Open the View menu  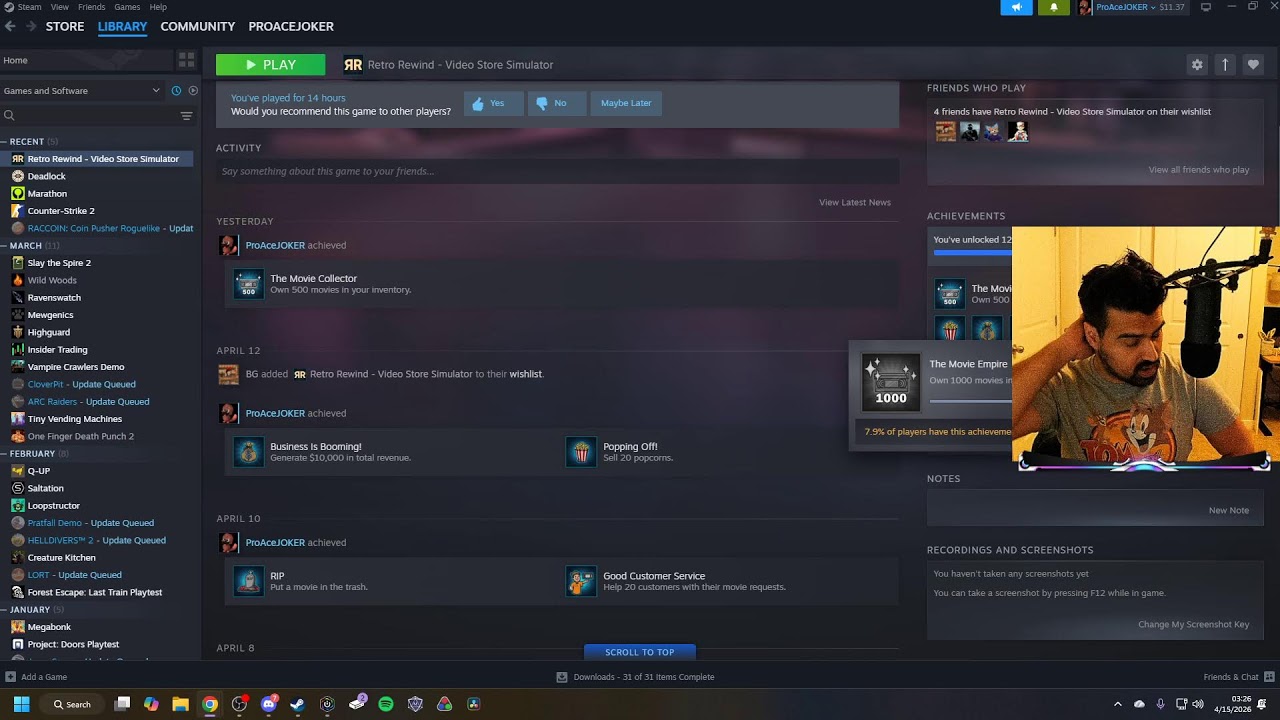click(60, 7)
